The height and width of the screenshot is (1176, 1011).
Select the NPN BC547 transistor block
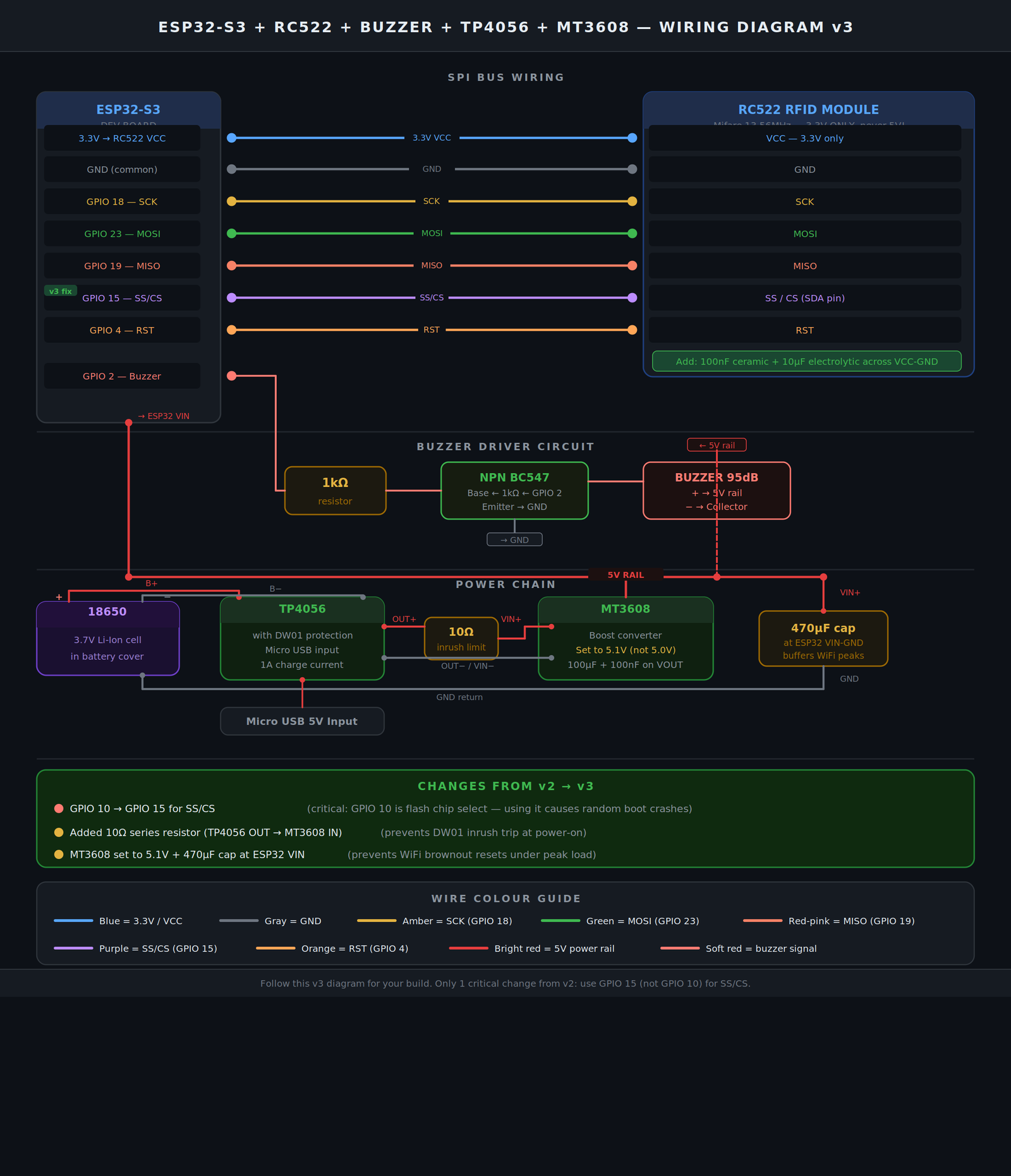(514, 491)
